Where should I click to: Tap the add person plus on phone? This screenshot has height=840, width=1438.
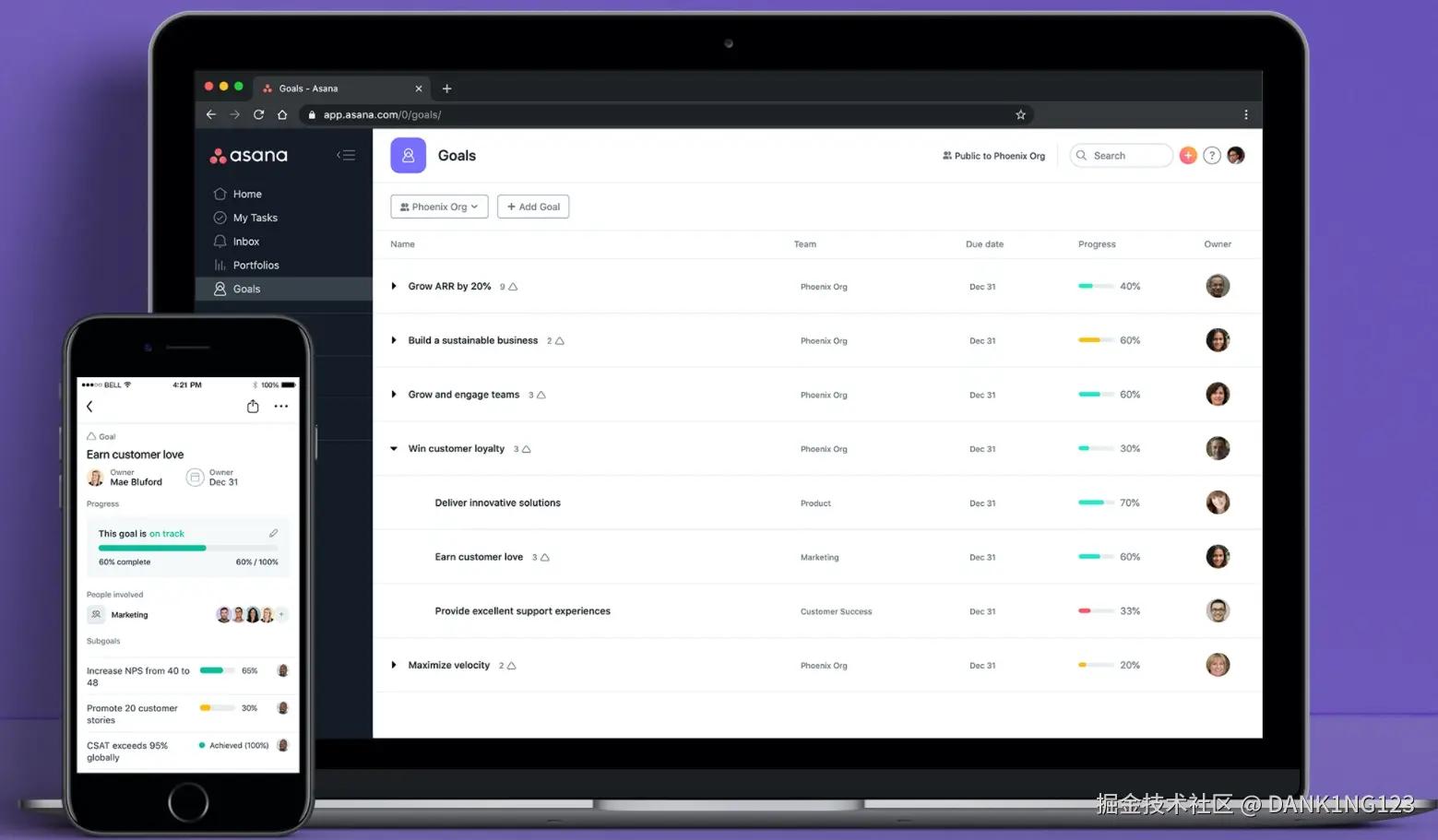[x=281, y=615]
